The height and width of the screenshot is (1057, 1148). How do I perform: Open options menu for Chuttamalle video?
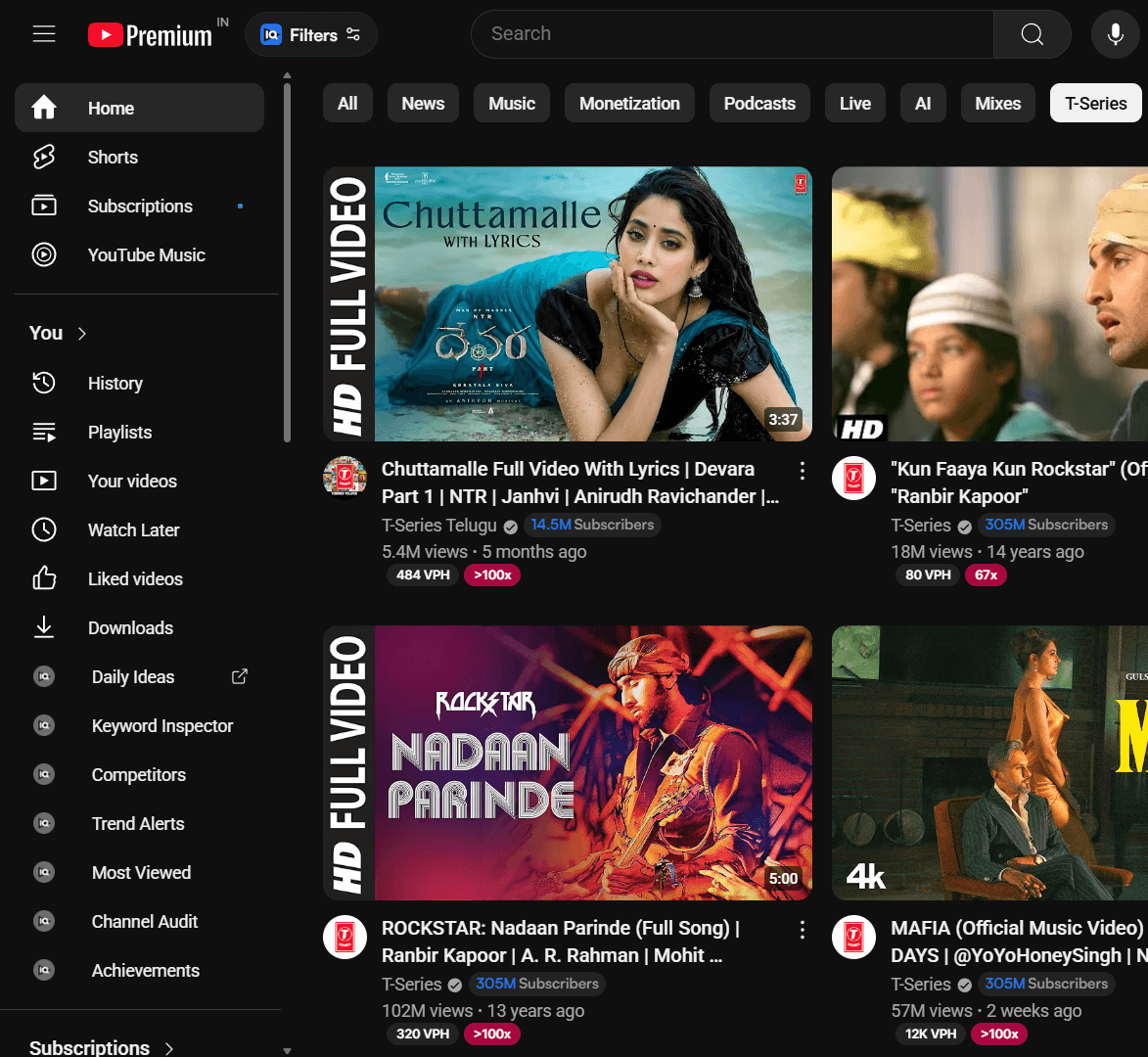803,471
